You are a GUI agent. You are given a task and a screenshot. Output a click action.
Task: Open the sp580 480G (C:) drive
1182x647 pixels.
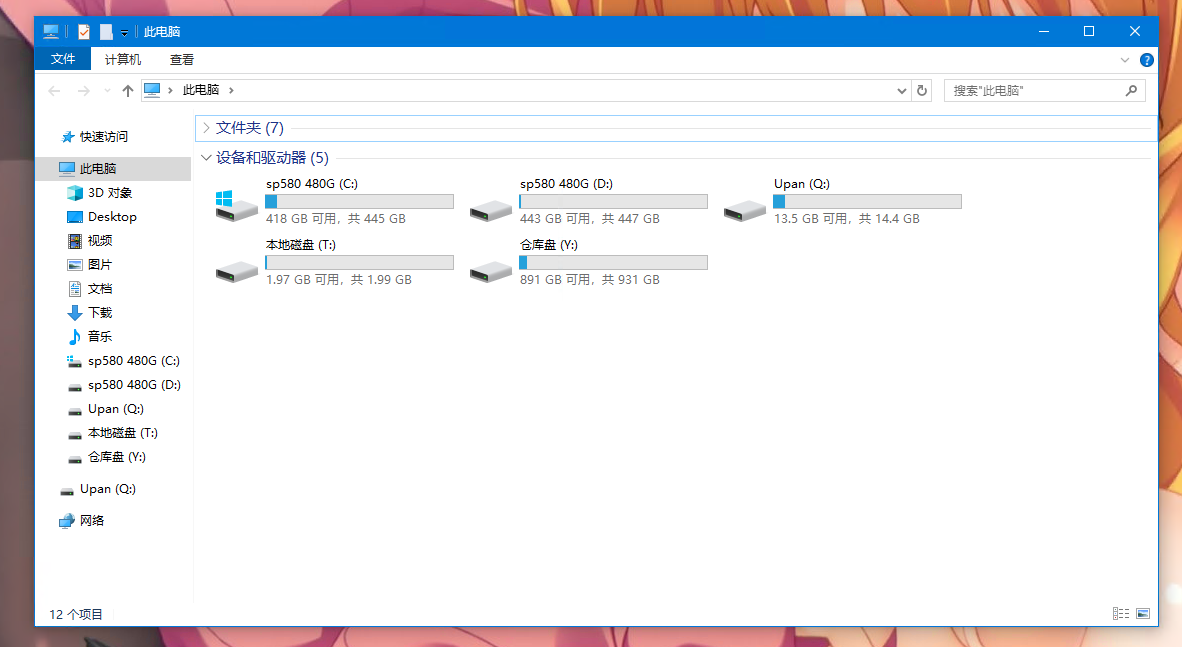coord(237,205)
